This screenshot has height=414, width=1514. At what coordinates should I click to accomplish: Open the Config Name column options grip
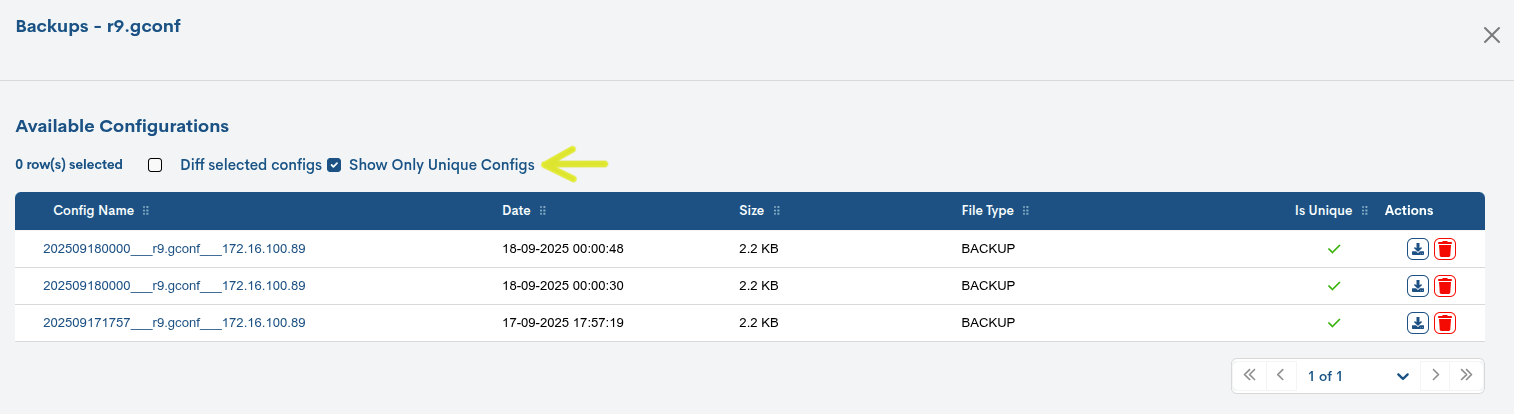(x=146, y=211)
